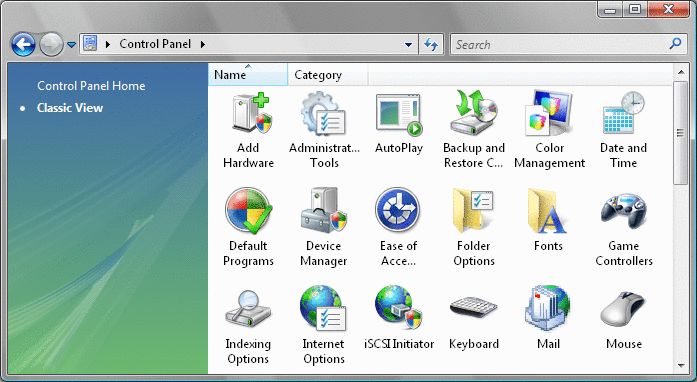
Task: Expand the address bar history dropdown
Action: [408, 44]
